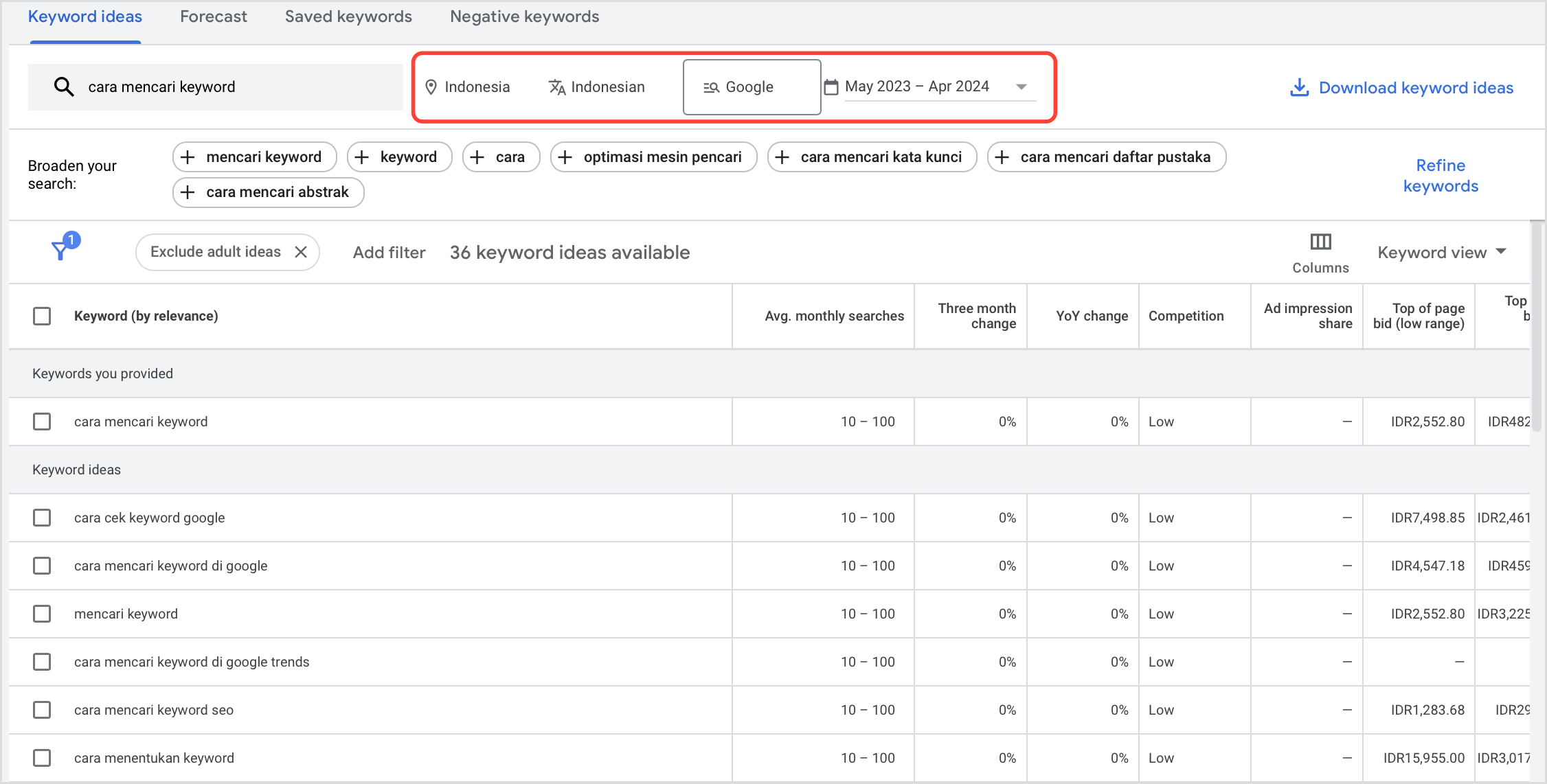Click the 'cara cek keyword google' keyword text
Screen dimensions: 1547x784
[x=150, y=518]
